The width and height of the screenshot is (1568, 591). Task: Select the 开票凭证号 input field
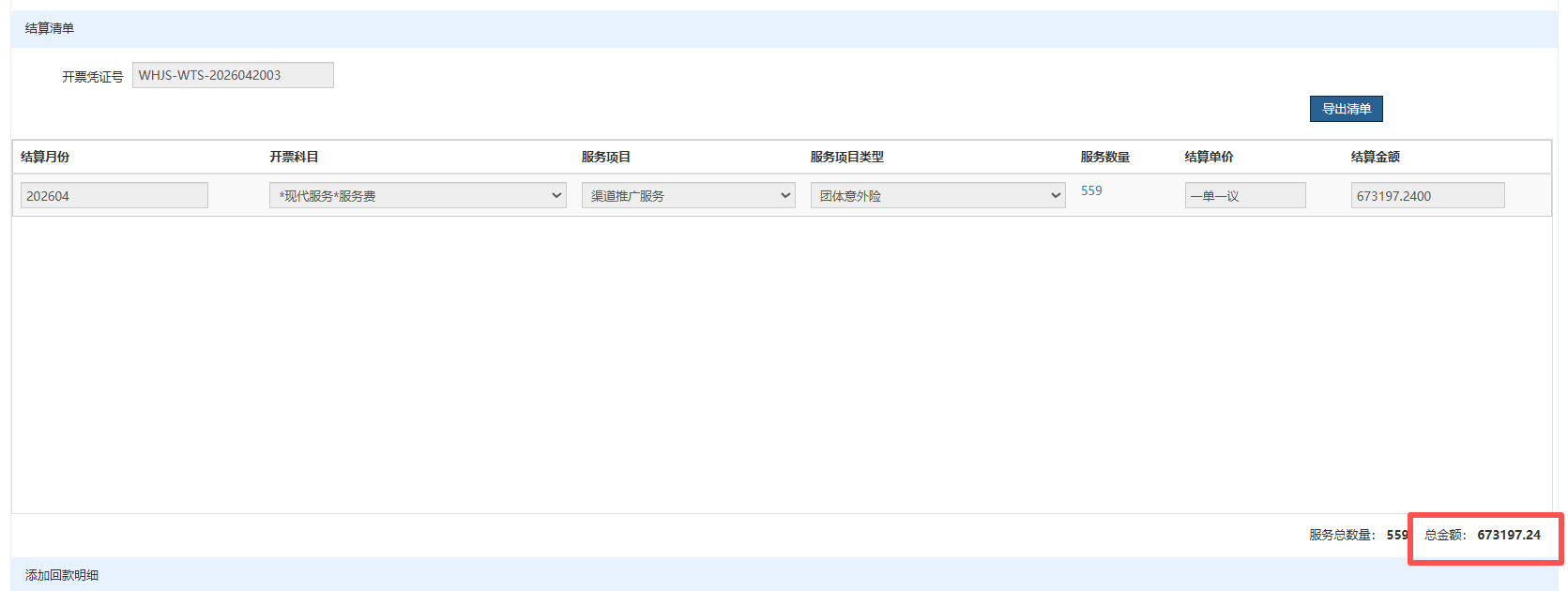(233, 75)
